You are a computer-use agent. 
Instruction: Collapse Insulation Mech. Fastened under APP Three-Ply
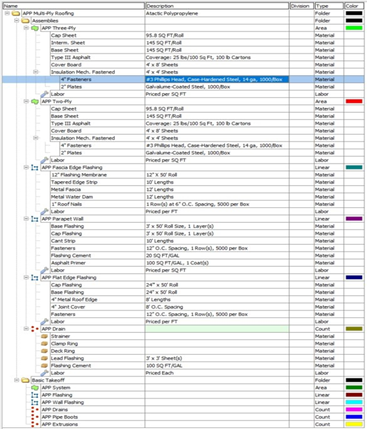tap(36, 72)
